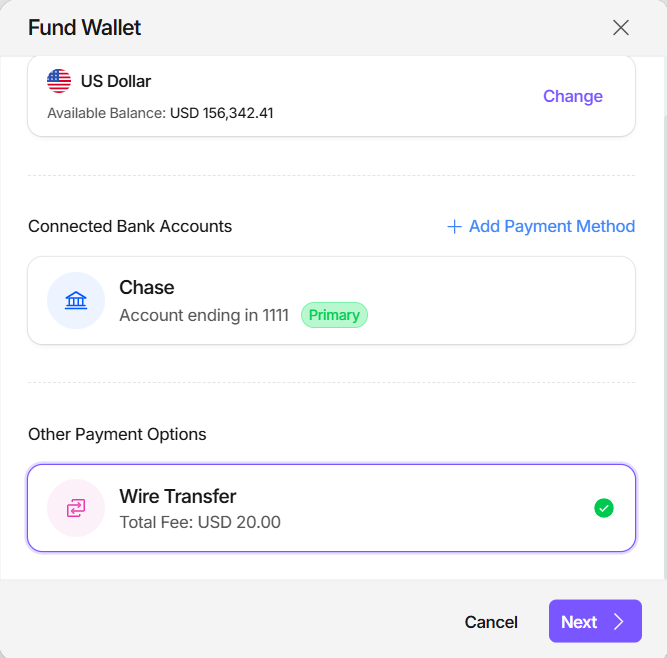Choose the Wire Transfer option title

point(178,496)
